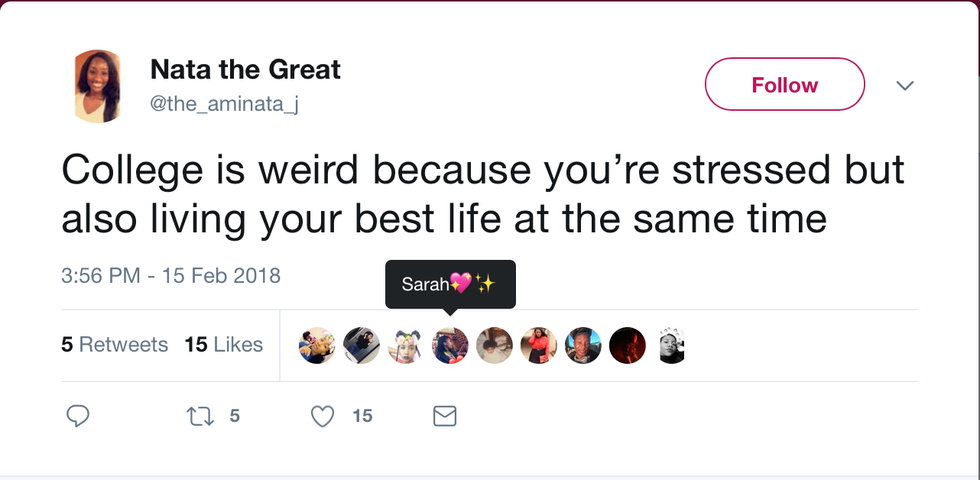Send tweet via the envelope message icon
This screenshot has height=480, width=980.
(445, 416)
